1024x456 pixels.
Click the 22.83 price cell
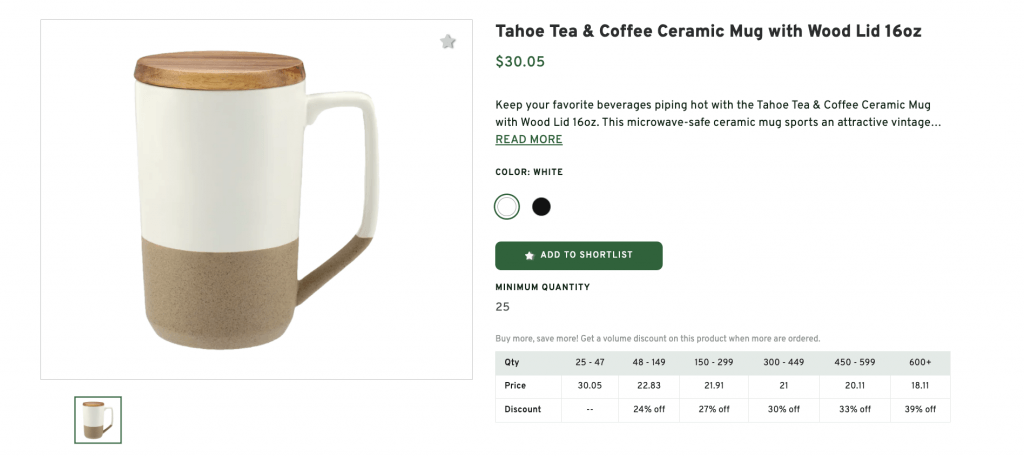tap(649, 386)
